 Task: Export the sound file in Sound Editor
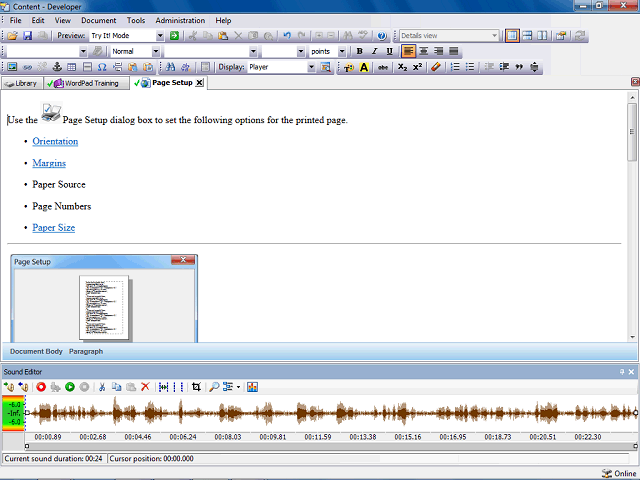(23, 387)
